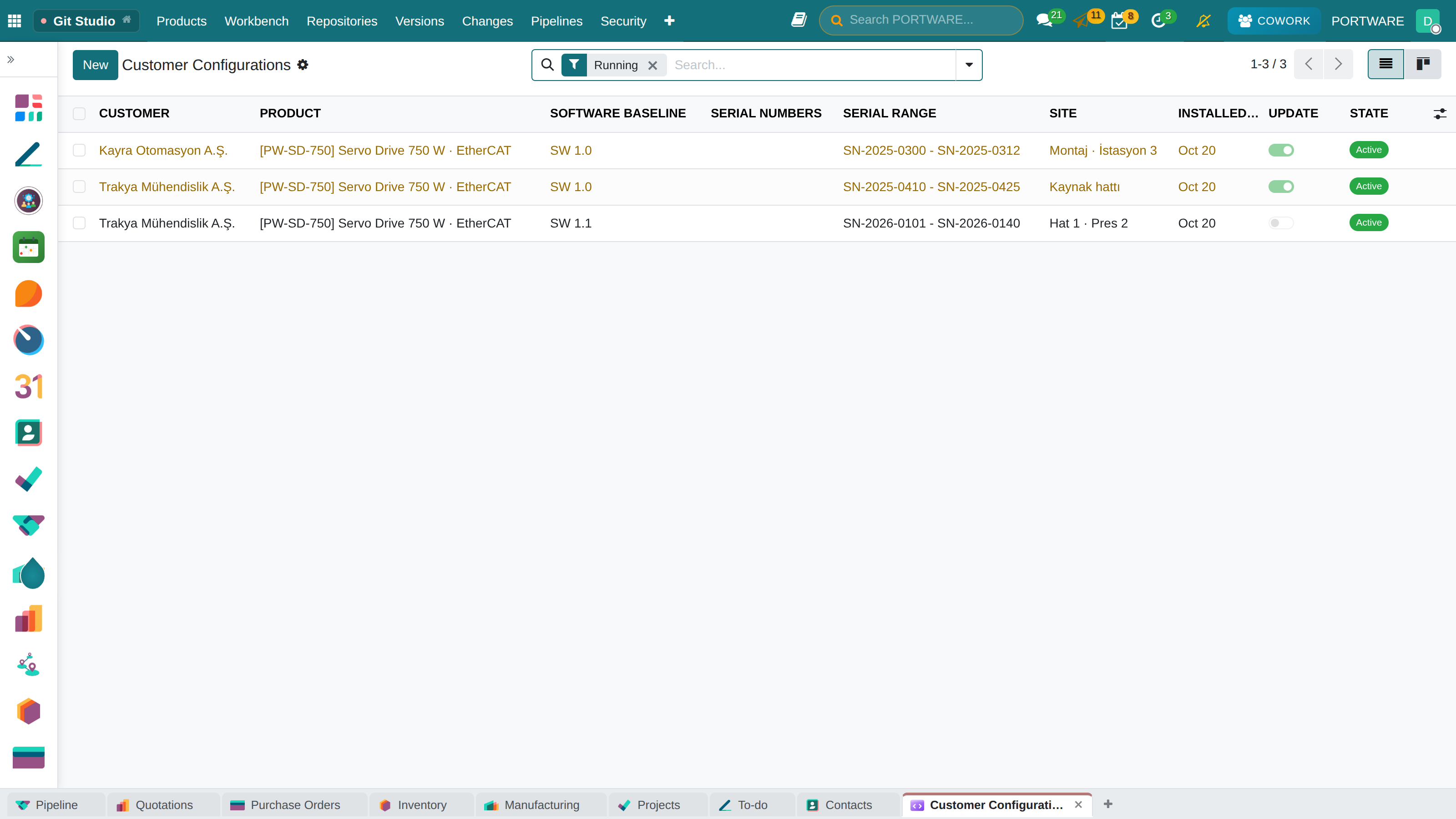Check the Kayra Otomasyon A.Ş. row
The height and width of the screenshot is (819, 1456).
coord(79,150)
